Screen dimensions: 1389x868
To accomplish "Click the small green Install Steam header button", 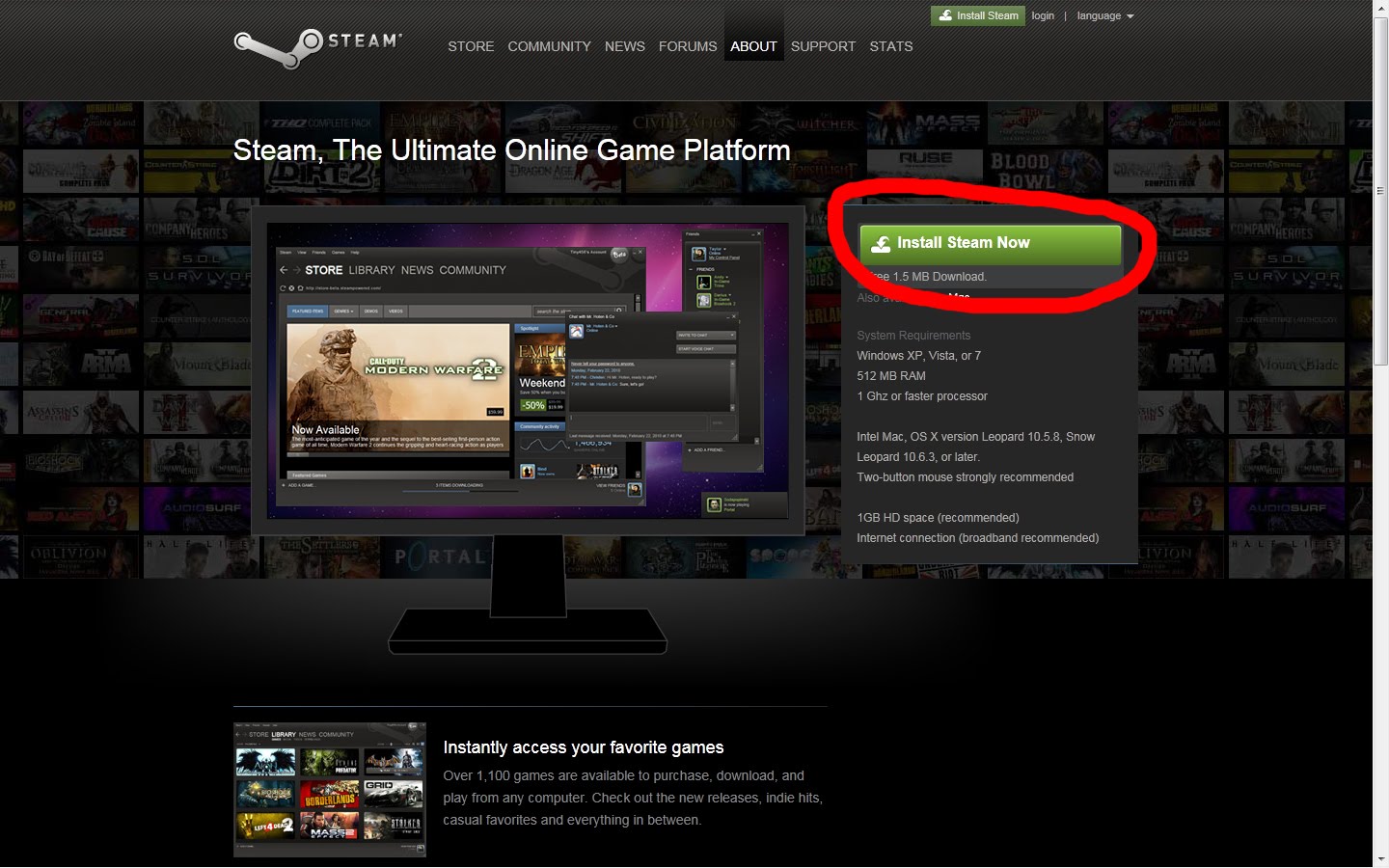I will [x=977, y=15].
